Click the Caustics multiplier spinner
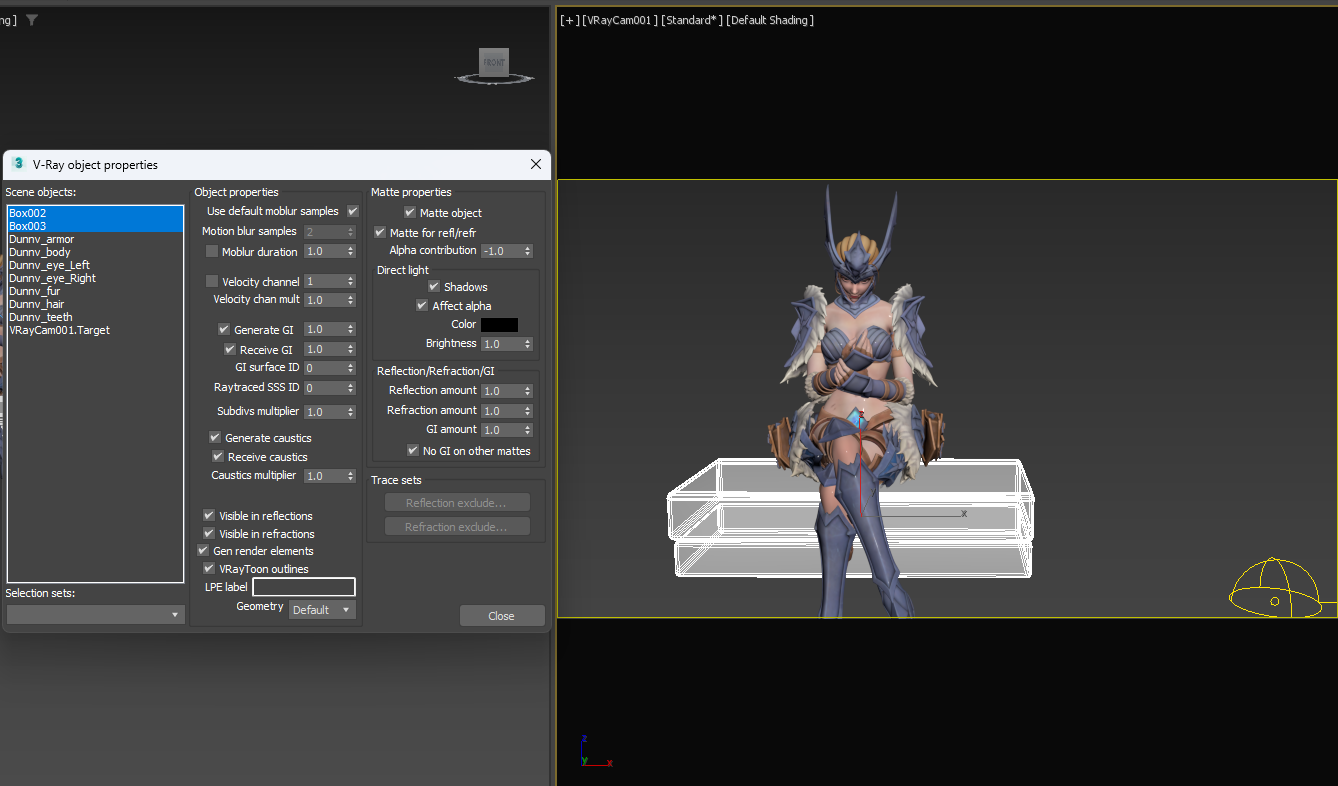The height and width of the screenshot is (786, 1338). pos(350,476)
